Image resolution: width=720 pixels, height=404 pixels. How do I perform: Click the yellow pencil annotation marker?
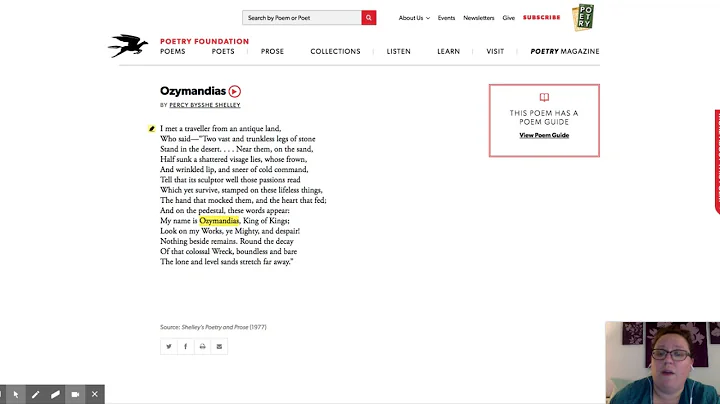[x=152, y=129]
